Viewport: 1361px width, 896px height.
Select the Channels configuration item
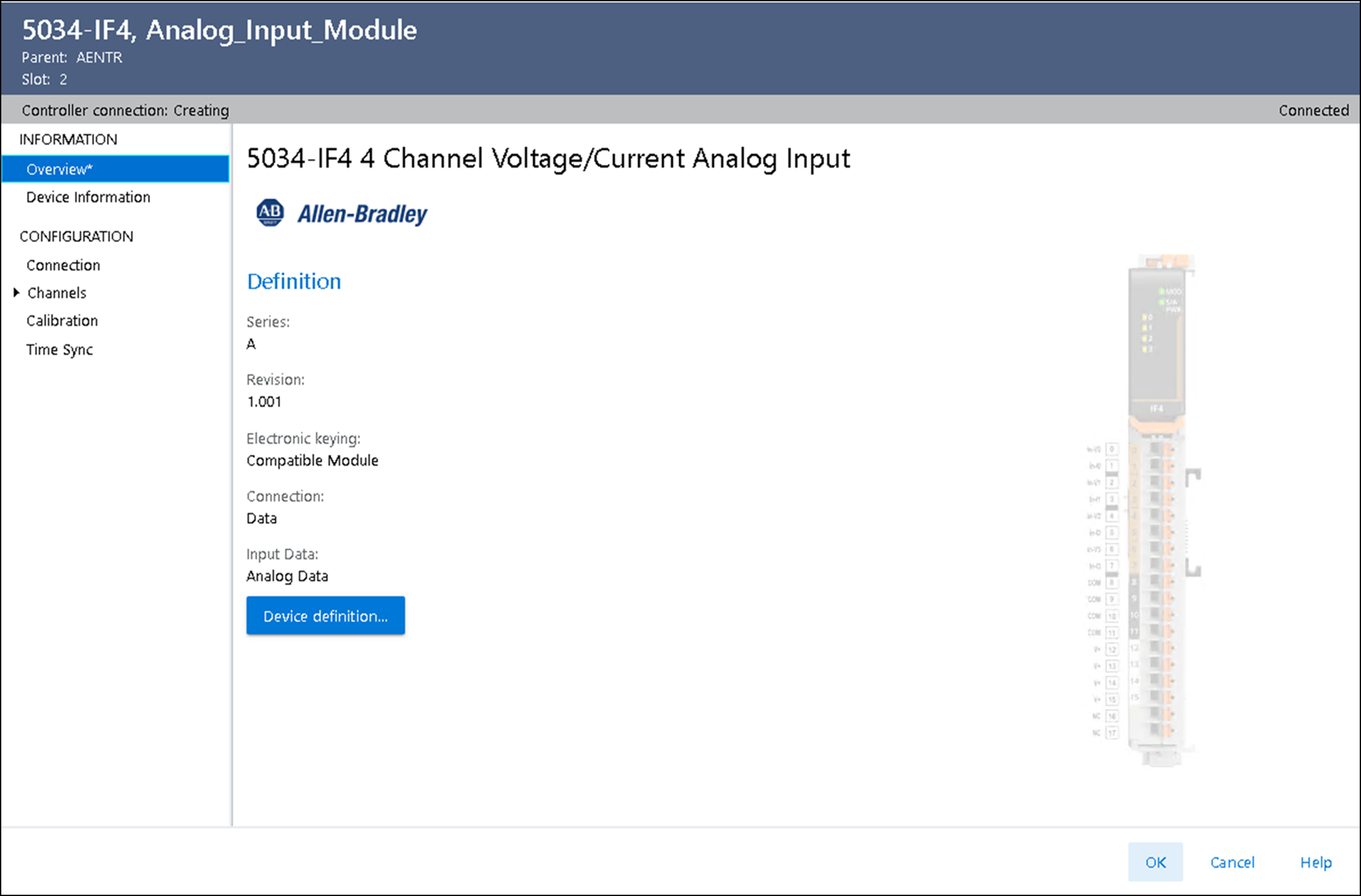click(57, 293)
